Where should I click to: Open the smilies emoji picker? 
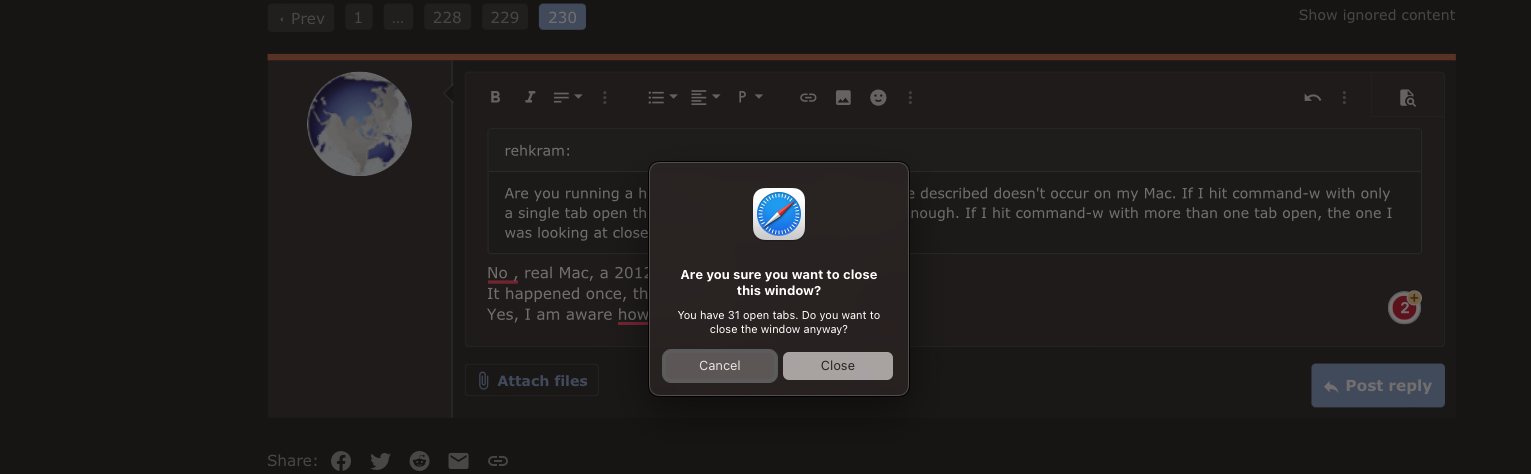tap(878, 97)
